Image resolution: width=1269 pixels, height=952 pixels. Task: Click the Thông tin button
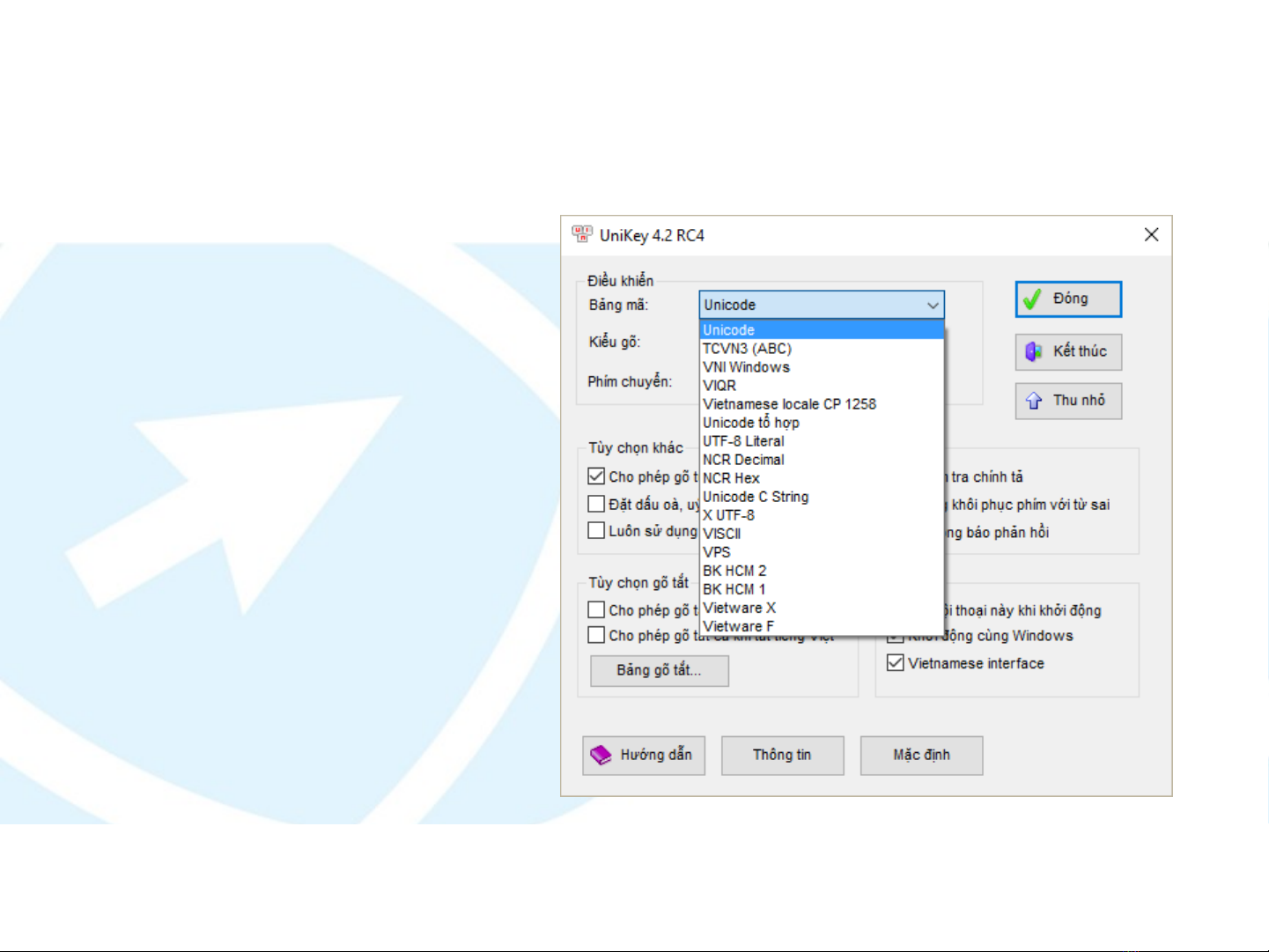[782, 756]
